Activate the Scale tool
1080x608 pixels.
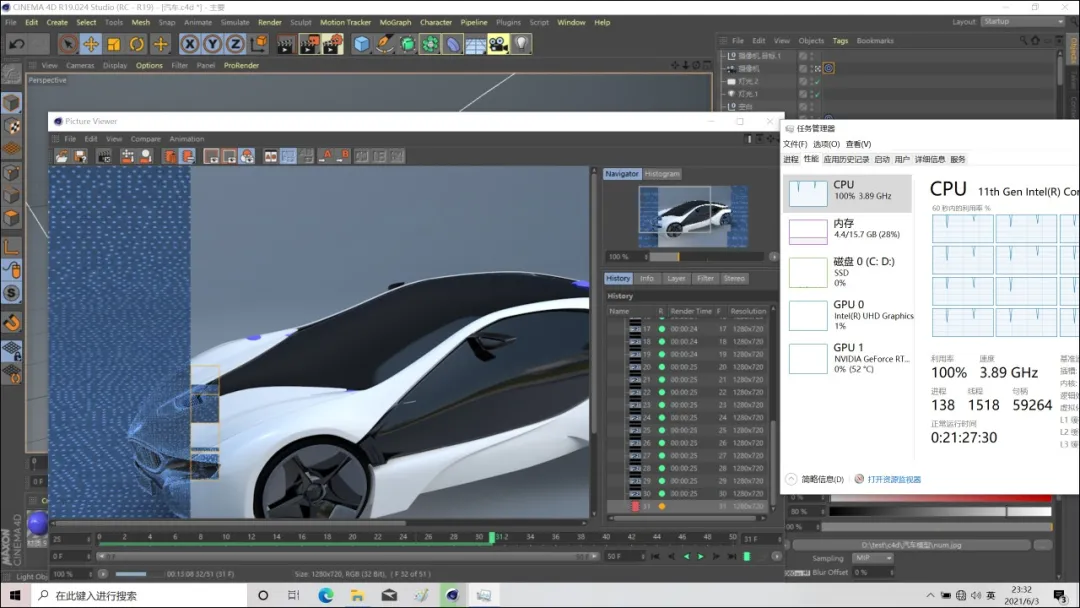click(x=114, y=44)
